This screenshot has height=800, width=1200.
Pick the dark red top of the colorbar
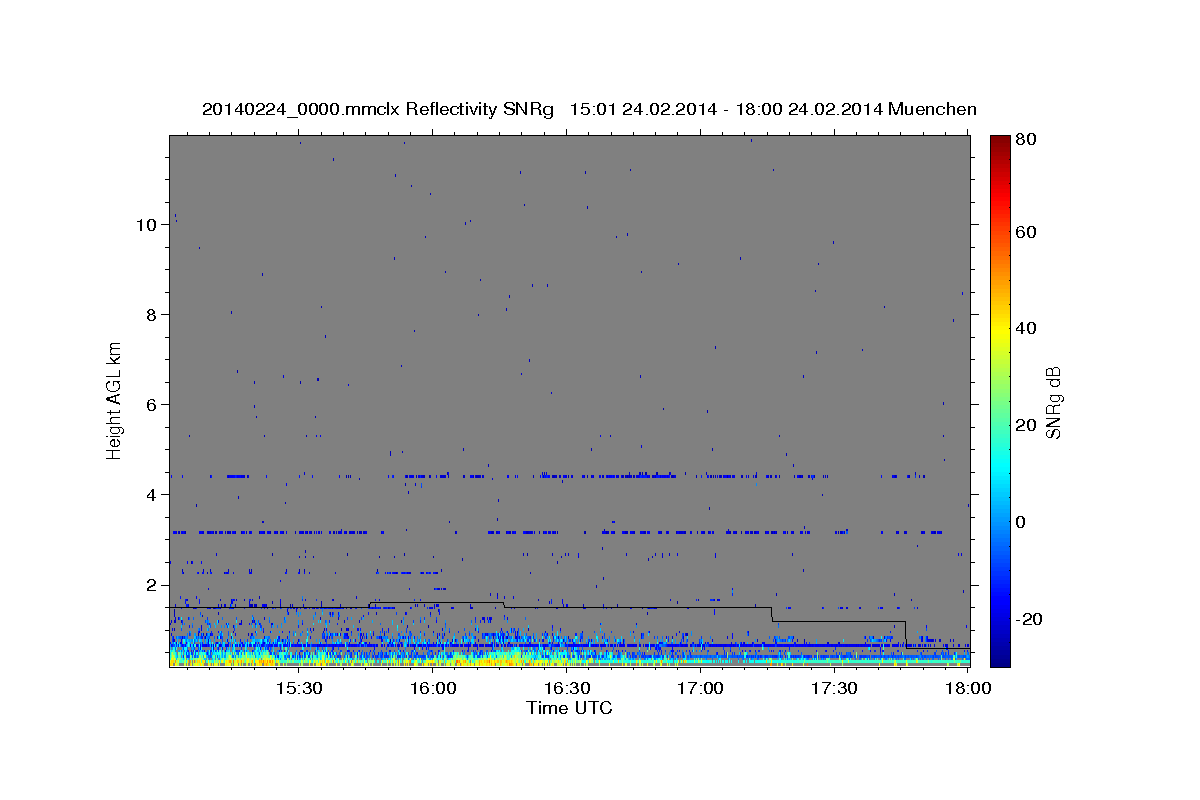pyautogui.click(x=1000, y=142)
